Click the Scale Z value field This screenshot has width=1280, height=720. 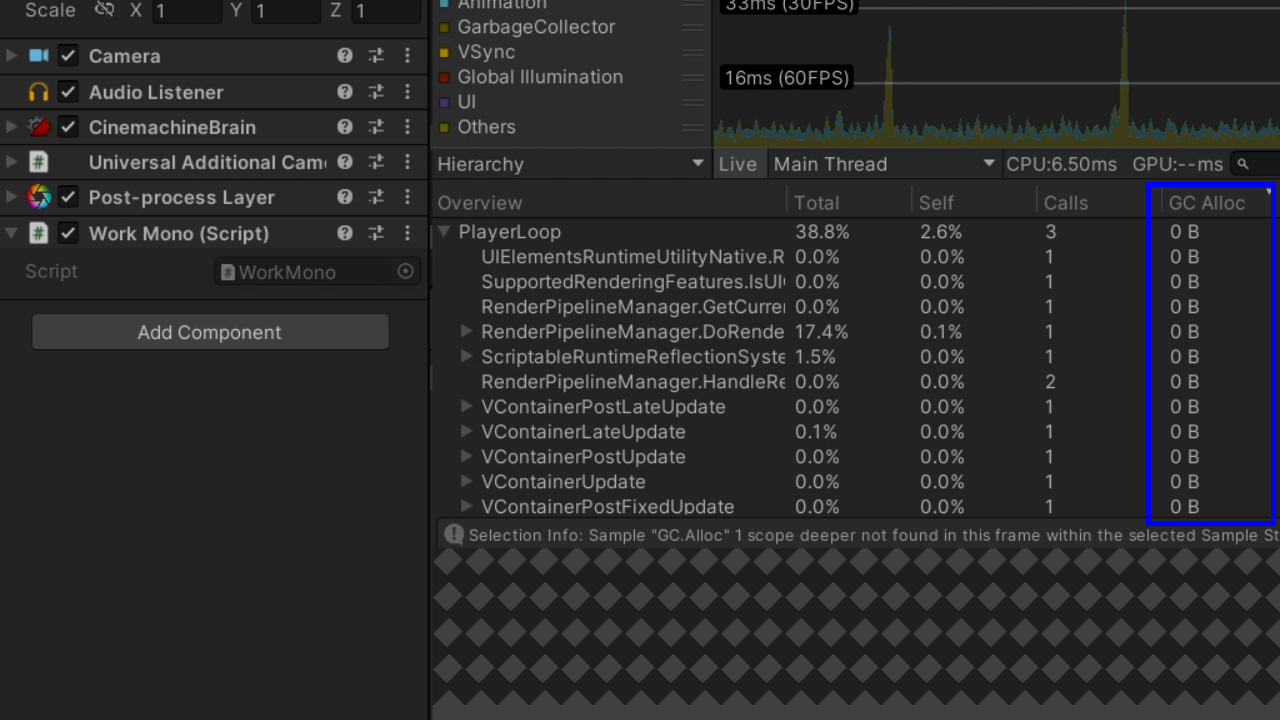386,11
